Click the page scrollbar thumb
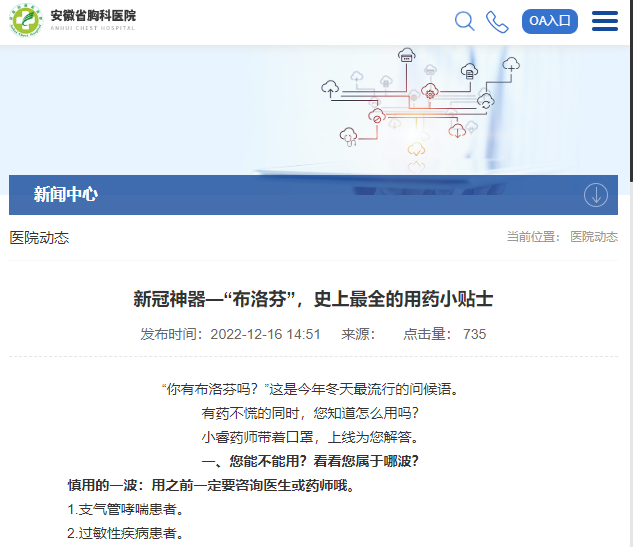 (631, 91)
